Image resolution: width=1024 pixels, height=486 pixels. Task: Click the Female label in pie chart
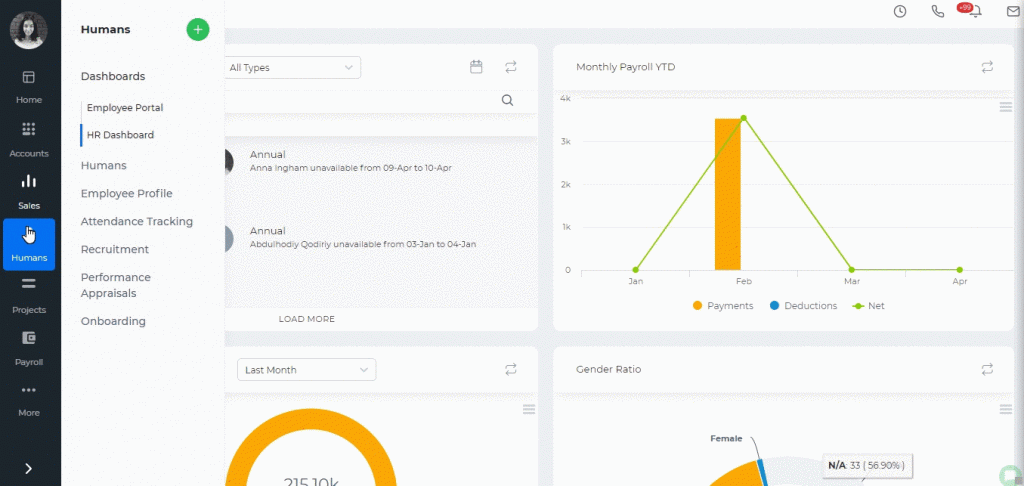coord(726,438)
